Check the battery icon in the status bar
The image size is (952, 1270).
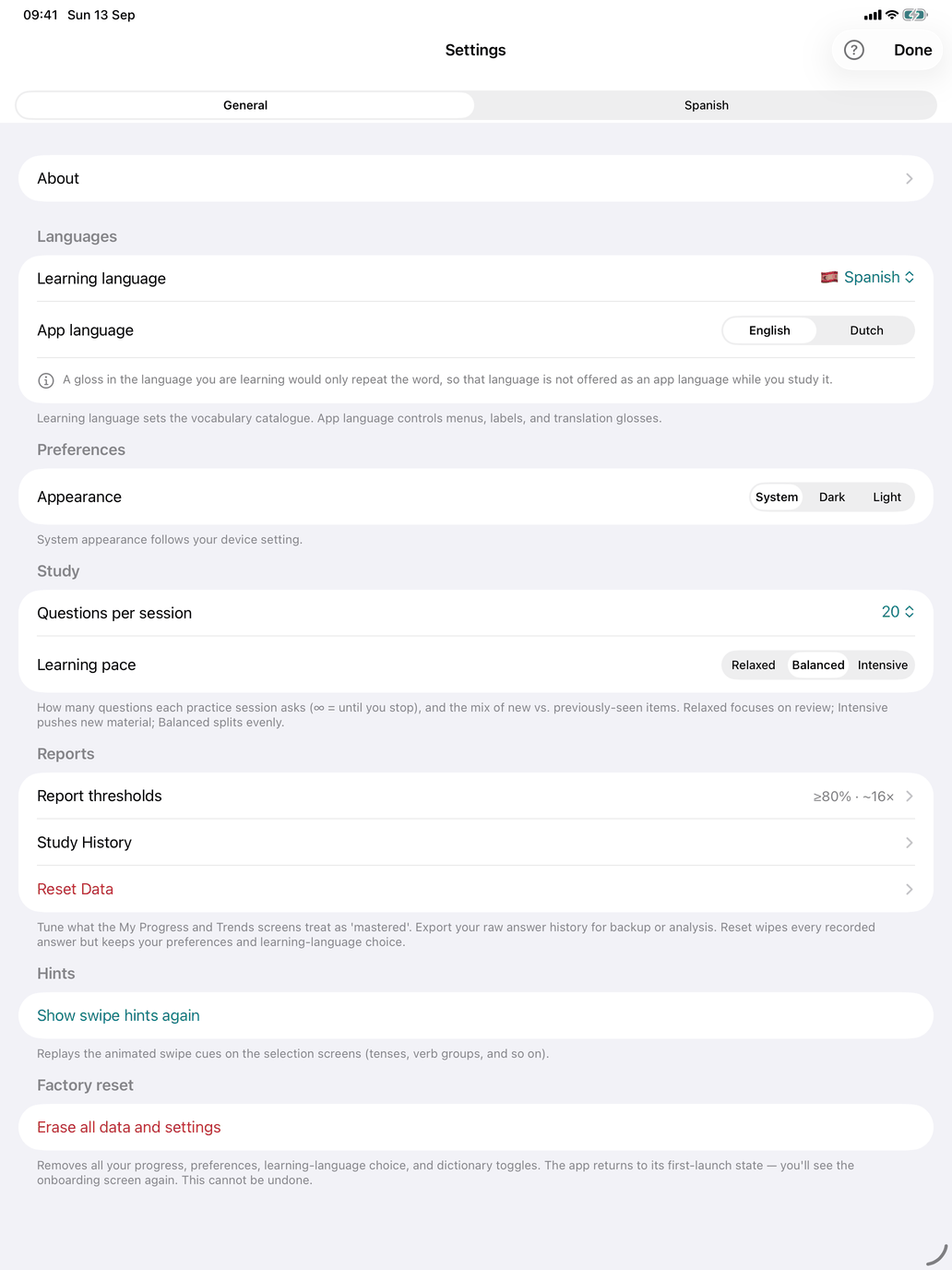click(x=914, y=15)
